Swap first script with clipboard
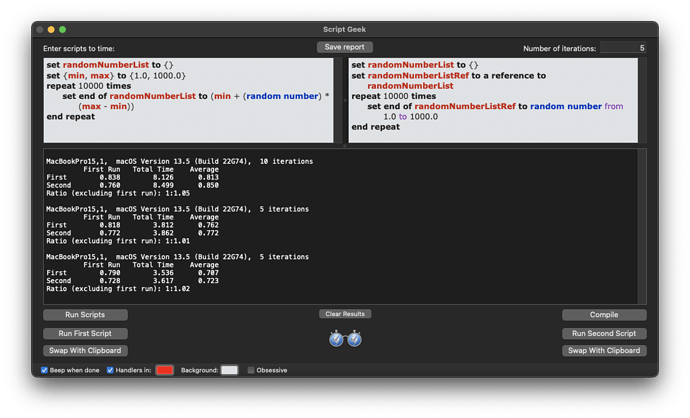Viewport: 690px width, 418px height. coord(85,351)
